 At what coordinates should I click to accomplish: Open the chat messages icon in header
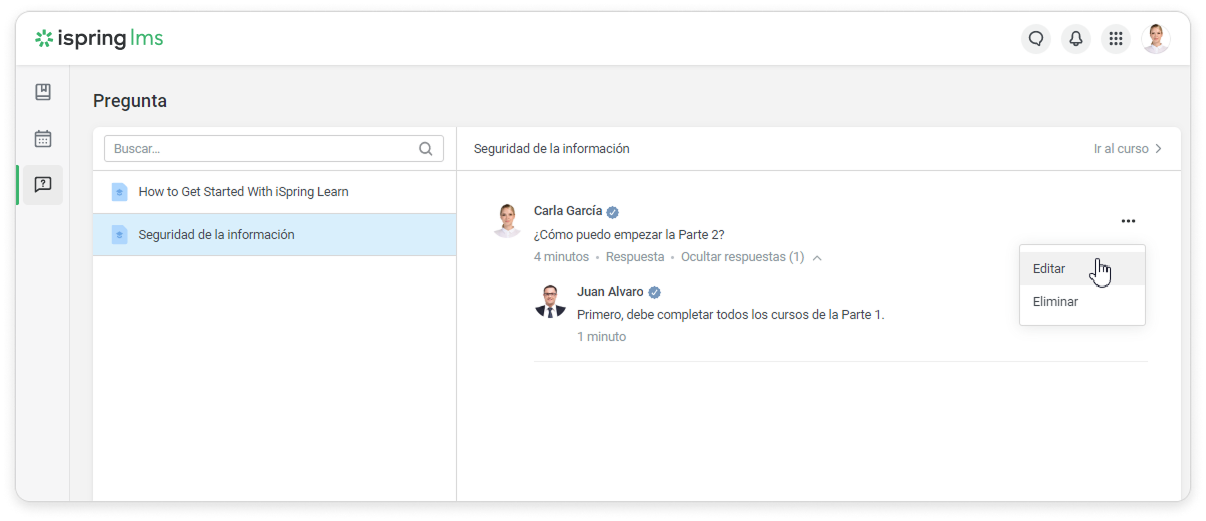point(1036,39)
